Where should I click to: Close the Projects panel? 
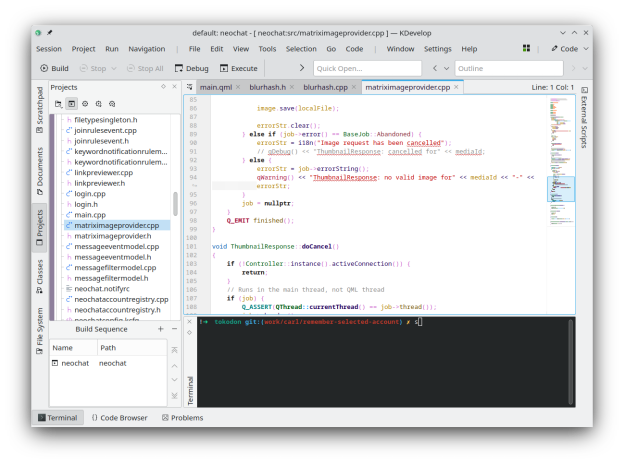click(x=175, y=87)
